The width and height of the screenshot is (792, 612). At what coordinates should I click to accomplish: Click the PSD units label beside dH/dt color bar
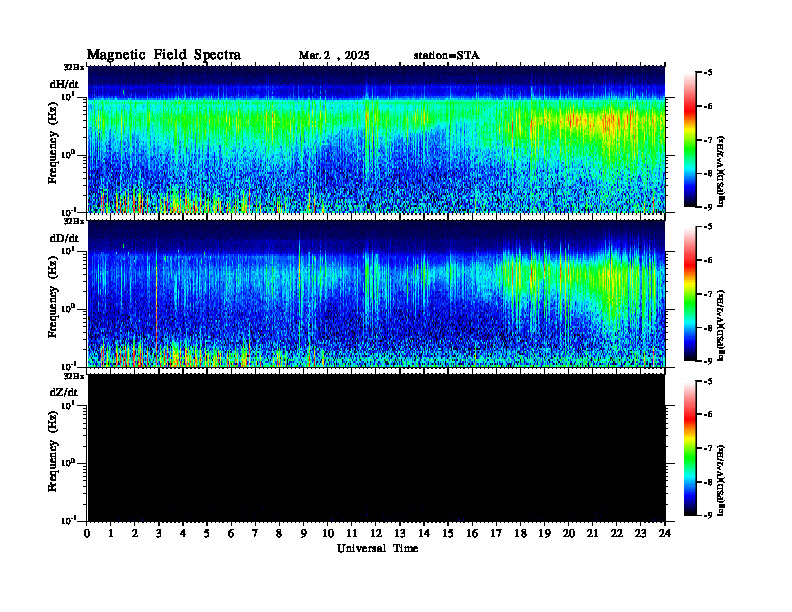click(x=721, y=171)
